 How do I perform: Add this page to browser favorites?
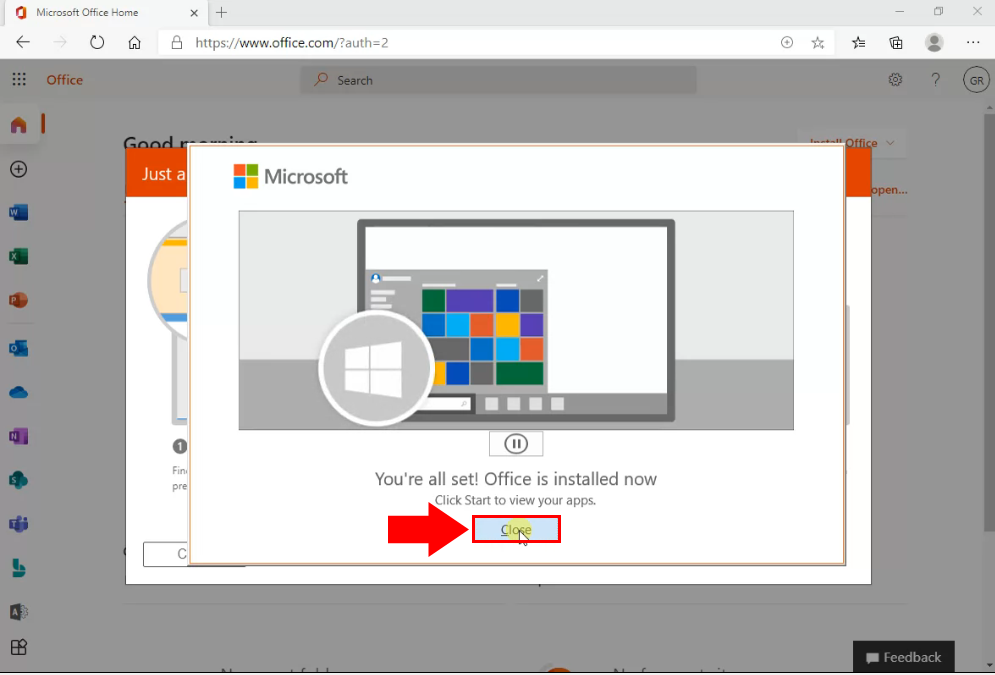pos(818,43)
